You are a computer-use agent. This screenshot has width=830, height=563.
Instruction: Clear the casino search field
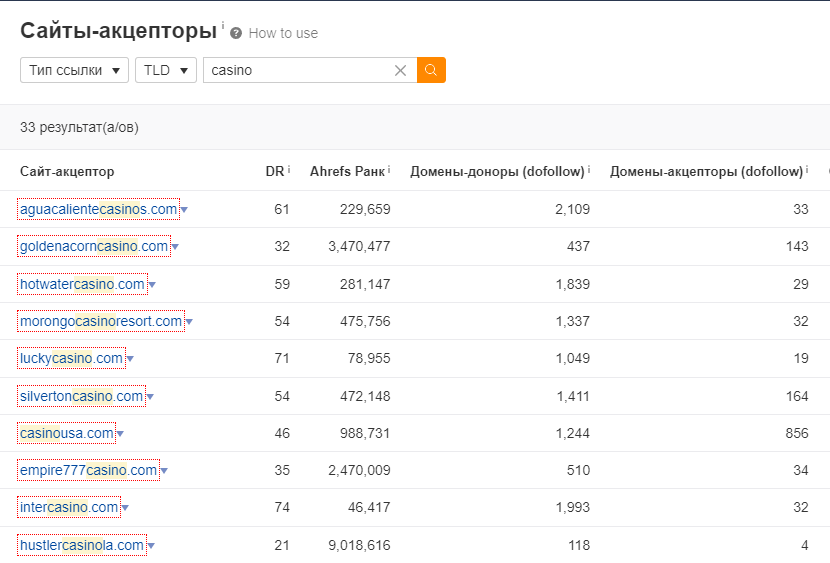(400, 70)
